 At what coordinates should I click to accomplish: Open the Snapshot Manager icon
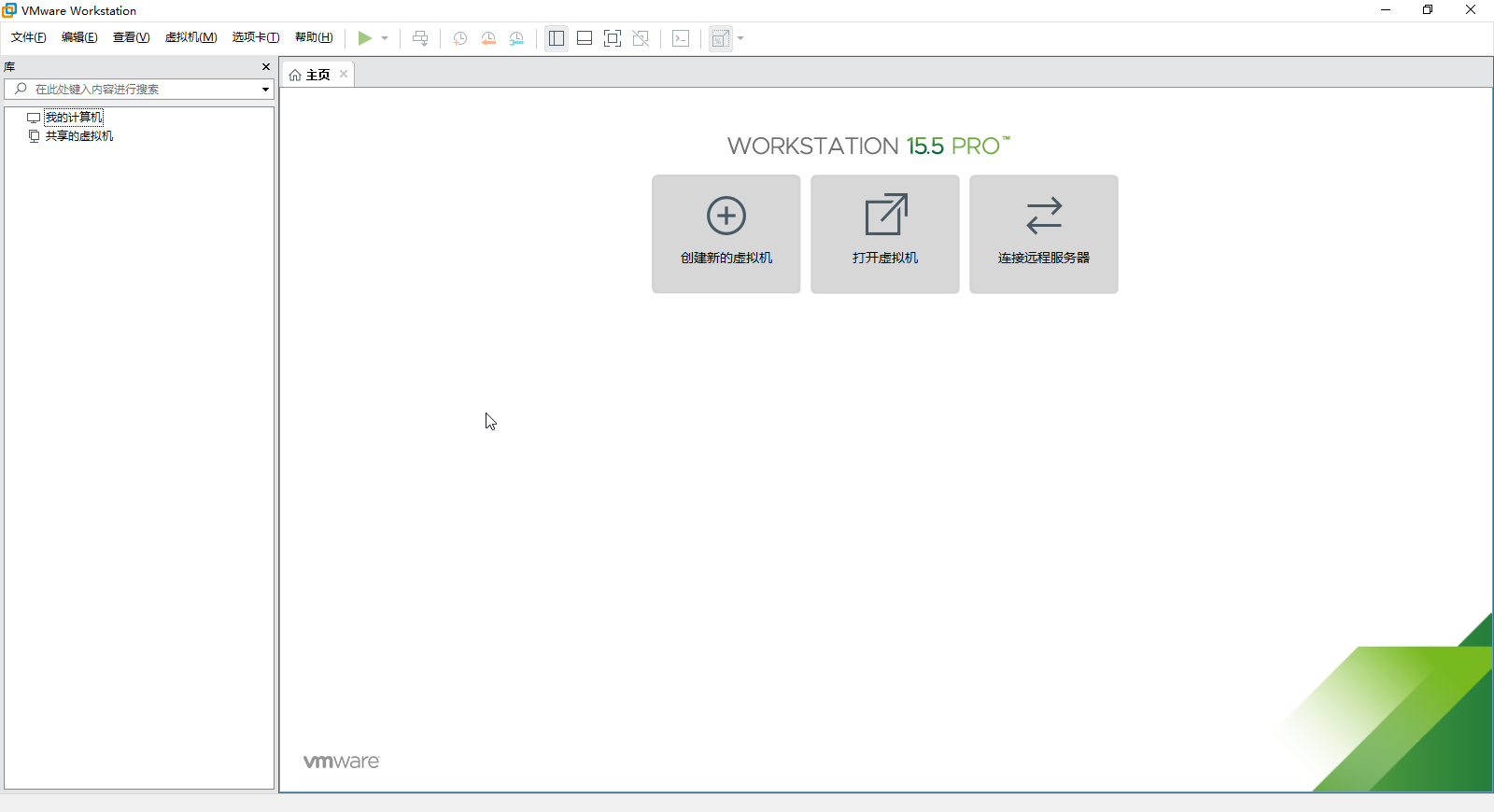tap(516, 38)
